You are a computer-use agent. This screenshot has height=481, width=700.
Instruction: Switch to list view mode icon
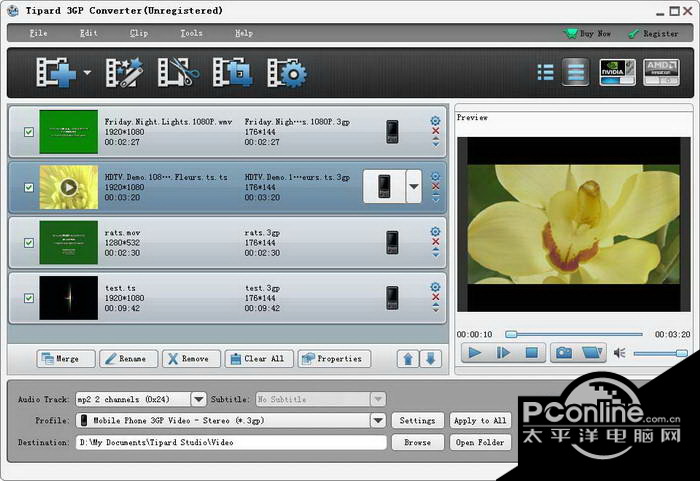tap(545, 72)
